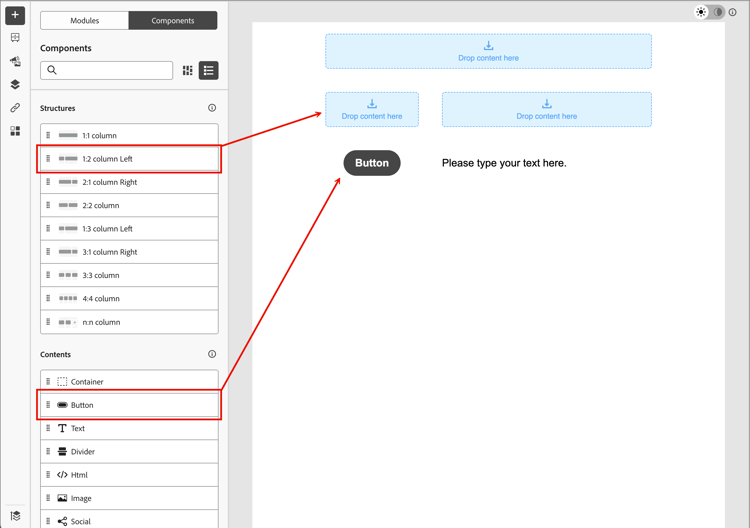Click the picture icon of Image component
750x528 pixels.
(x=62, y=498)
